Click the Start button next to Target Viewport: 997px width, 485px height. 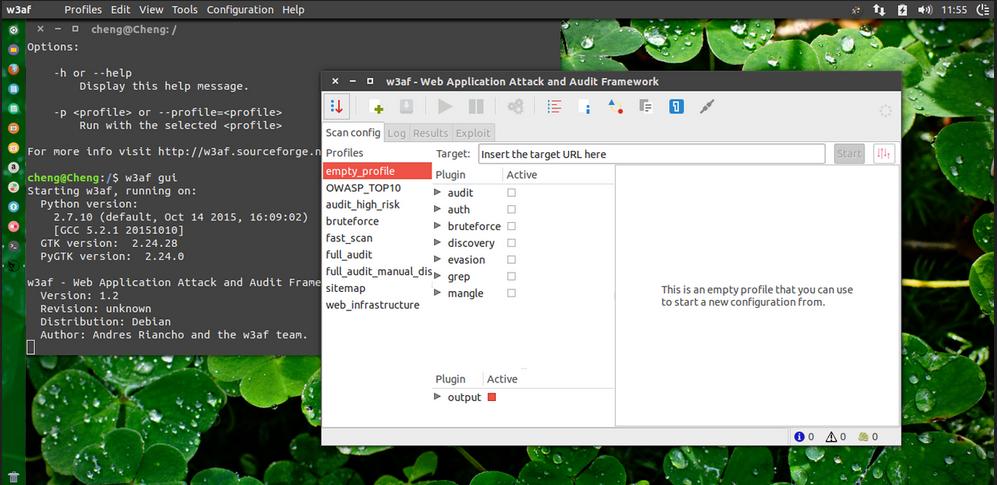coord(849,154)
